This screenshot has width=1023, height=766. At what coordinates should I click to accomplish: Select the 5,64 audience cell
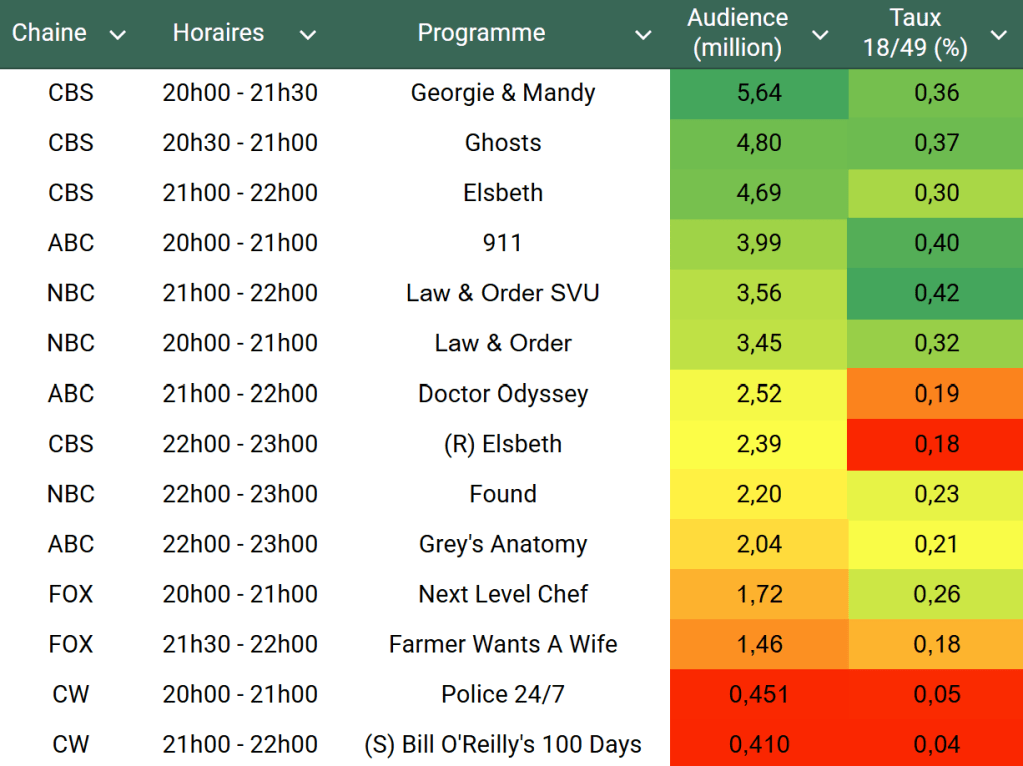[759, 93]
